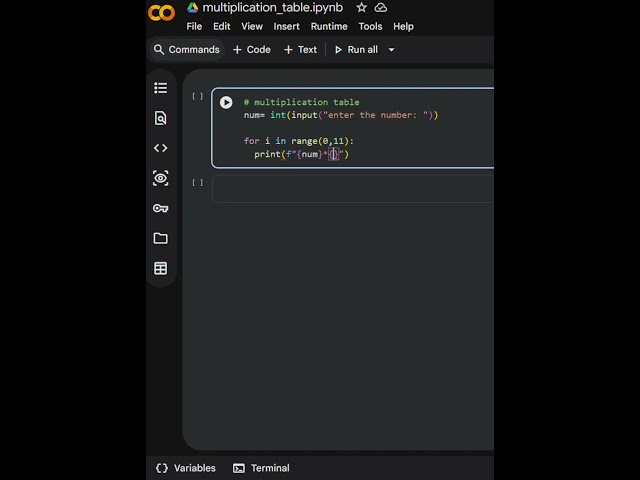Add a new Text cell
This screenshot has width=640, height=480.
300,50
